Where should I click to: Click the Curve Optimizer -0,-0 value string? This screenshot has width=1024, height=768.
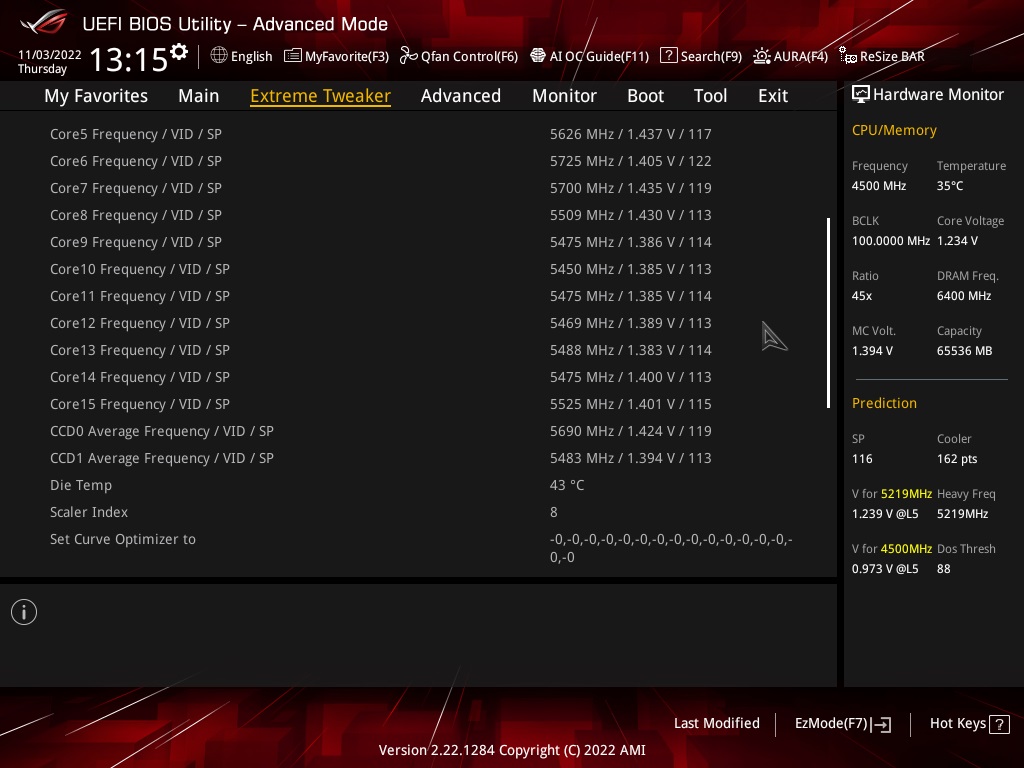tap(671, 548)
